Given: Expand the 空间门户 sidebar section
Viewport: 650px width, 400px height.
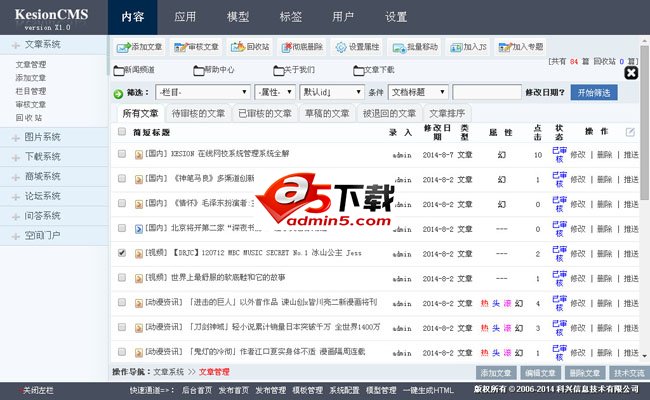Looking at the screenshot, I should pos(54,235).
